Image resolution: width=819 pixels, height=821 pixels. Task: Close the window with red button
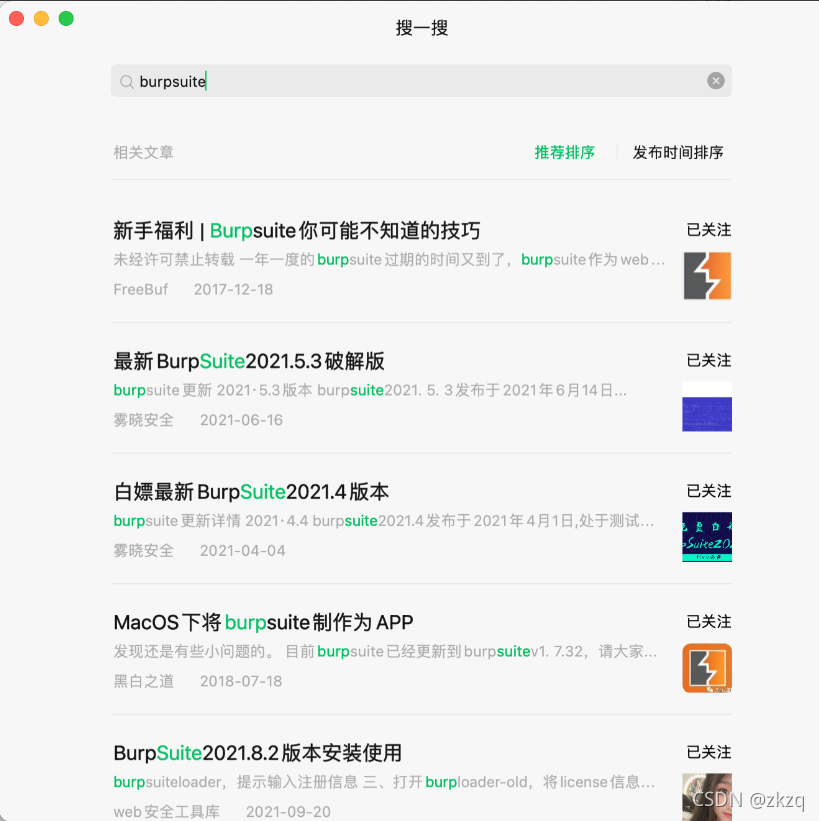coord(17,18)
